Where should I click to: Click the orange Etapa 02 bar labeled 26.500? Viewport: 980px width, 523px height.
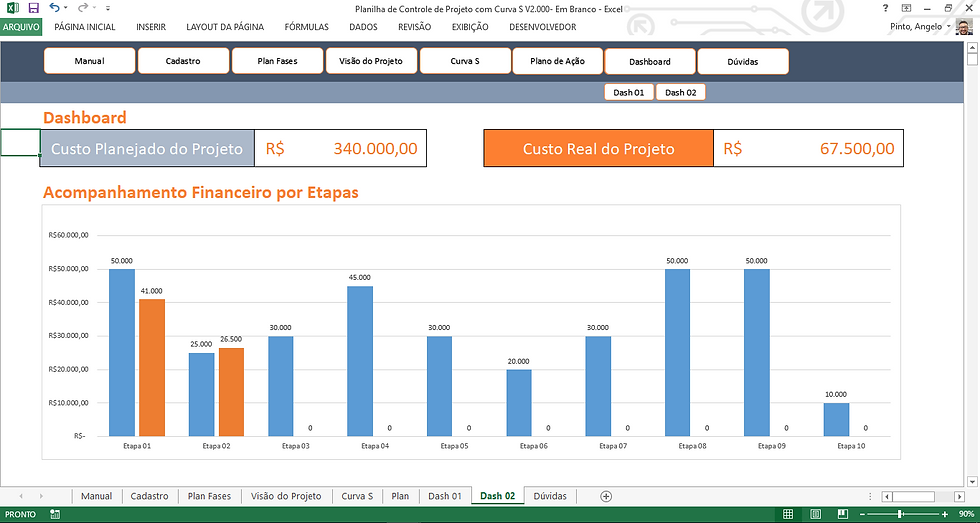[231, 392]
